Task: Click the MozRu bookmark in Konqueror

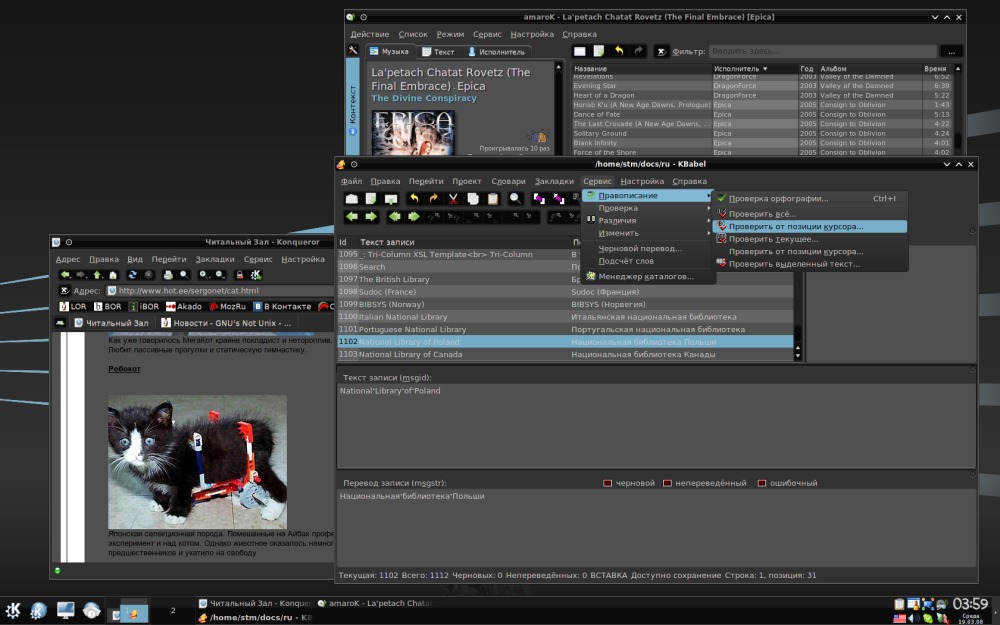Action: click(228, 306)
